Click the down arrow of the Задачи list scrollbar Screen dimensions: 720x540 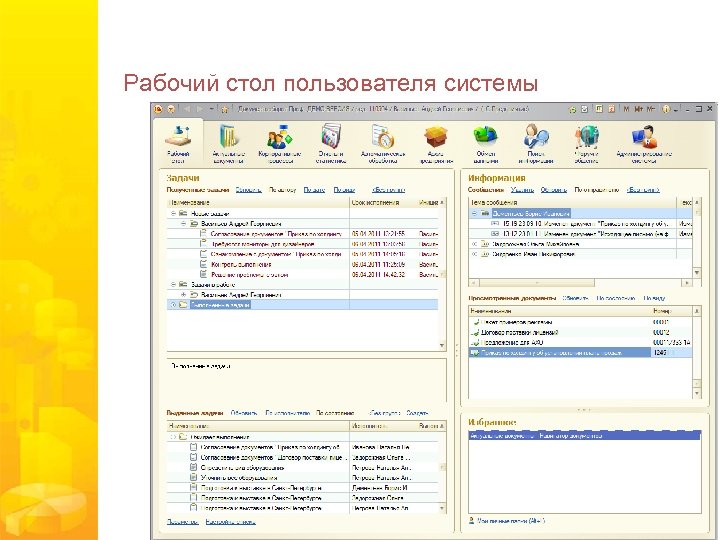click(x=442, y=346)
